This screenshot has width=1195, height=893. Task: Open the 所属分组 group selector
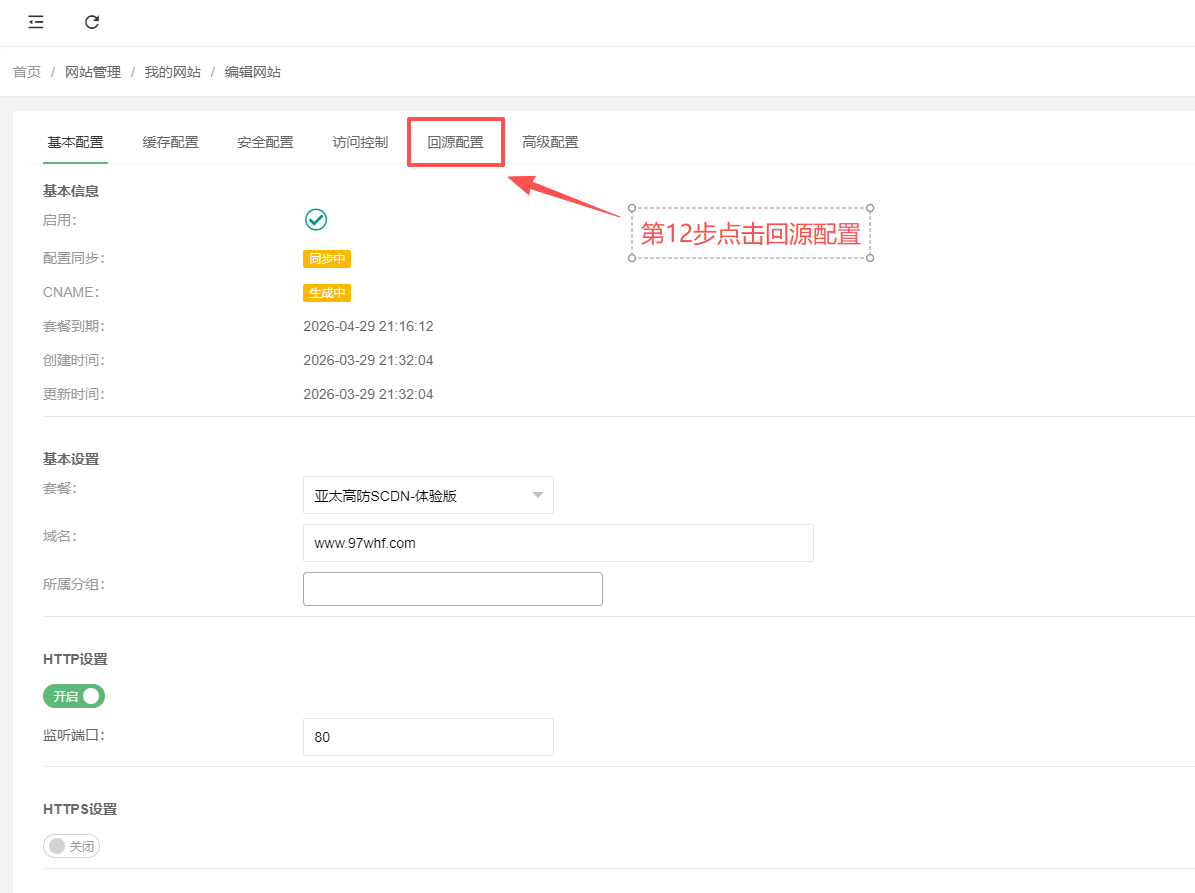452,589
